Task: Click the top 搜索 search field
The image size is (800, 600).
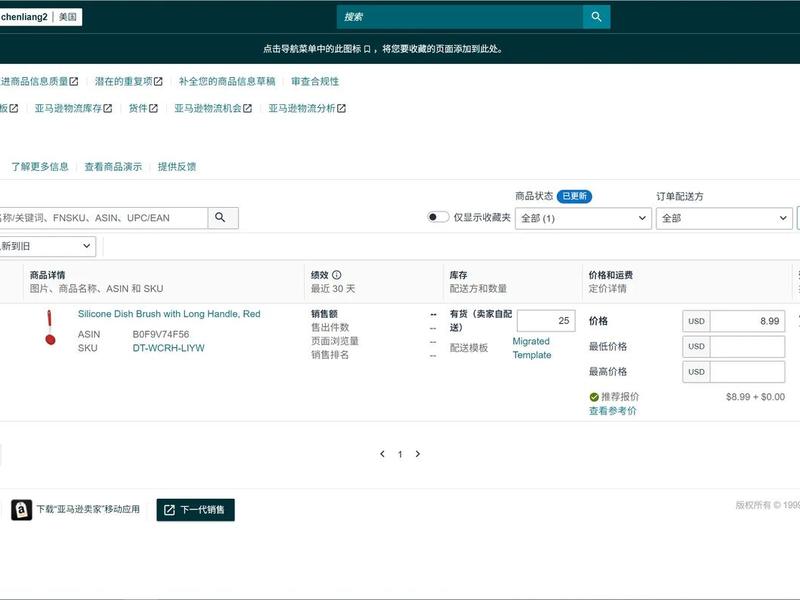Action: point(460,17)
